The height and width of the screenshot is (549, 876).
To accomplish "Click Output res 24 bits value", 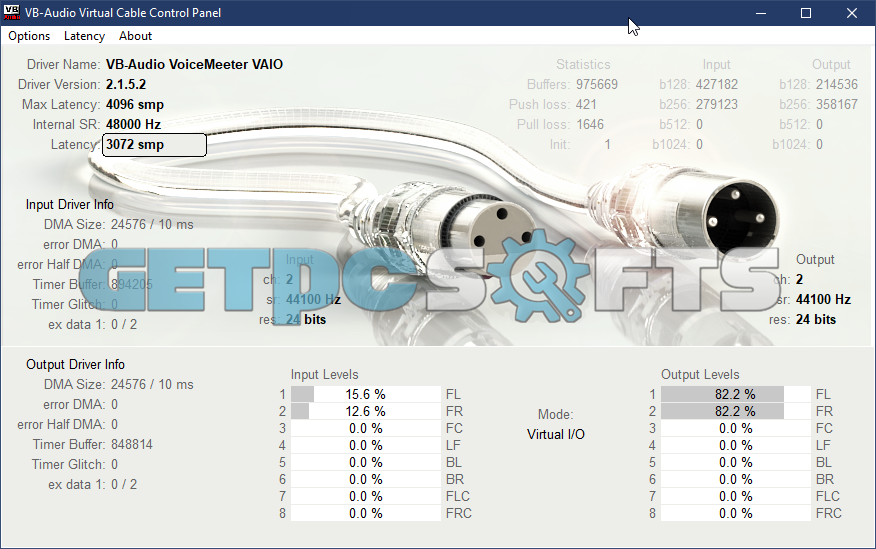I will (816, 319).
